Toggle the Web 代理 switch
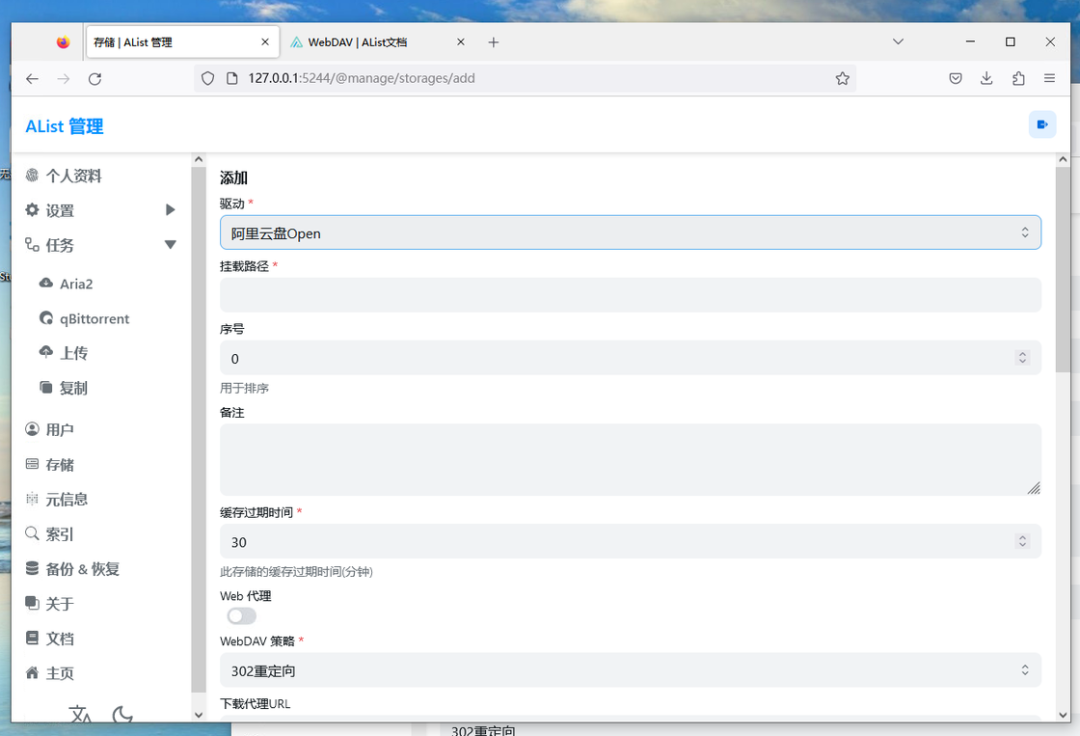The width and height of the screenshot is (1080, 736). (241, 616)
